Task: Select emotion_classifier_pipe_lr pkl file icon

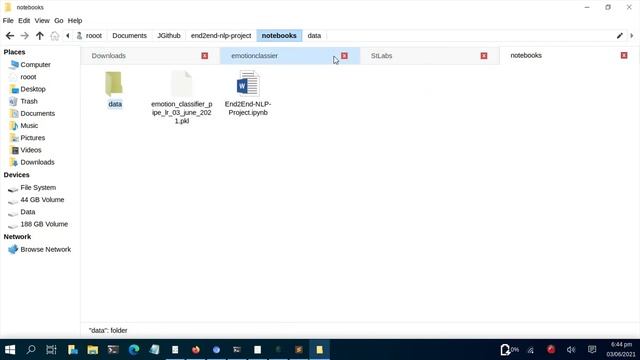Action: pos(182,83)
